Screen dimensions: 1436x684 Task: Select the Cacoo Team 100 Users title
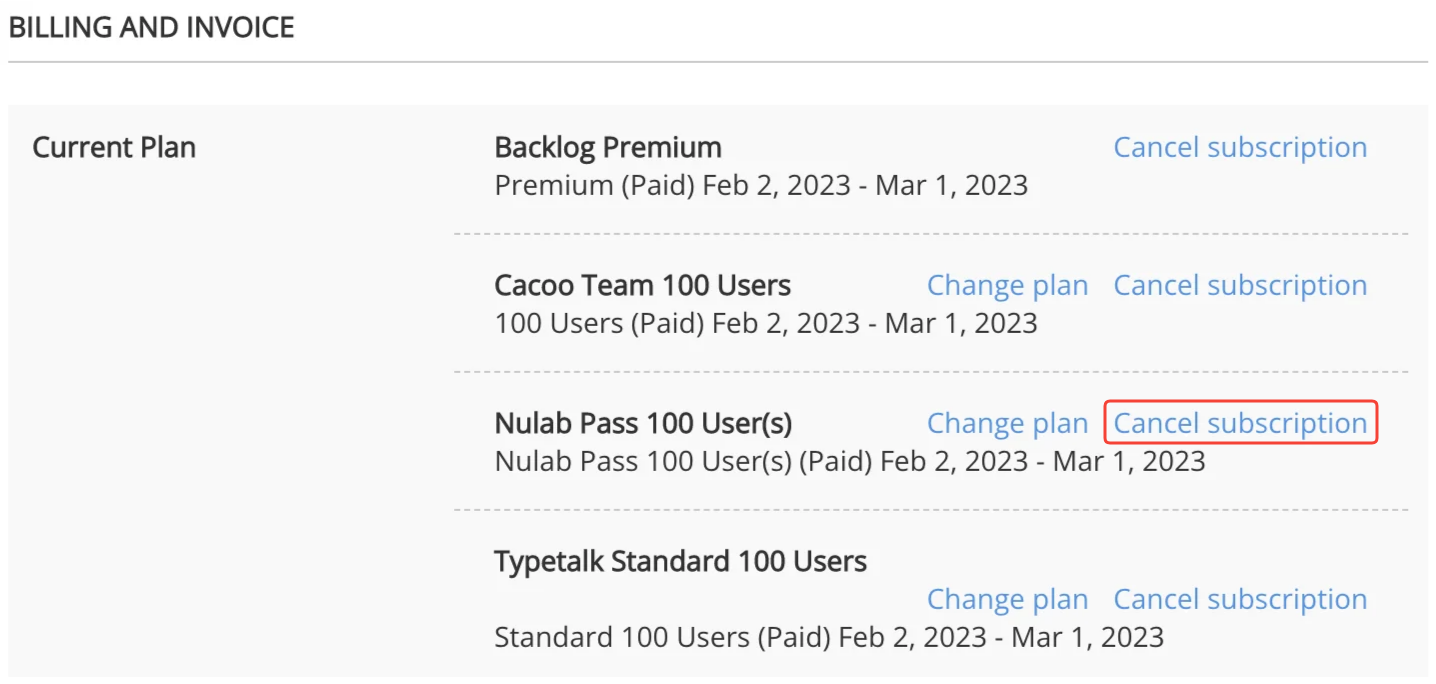coord(642,285)
